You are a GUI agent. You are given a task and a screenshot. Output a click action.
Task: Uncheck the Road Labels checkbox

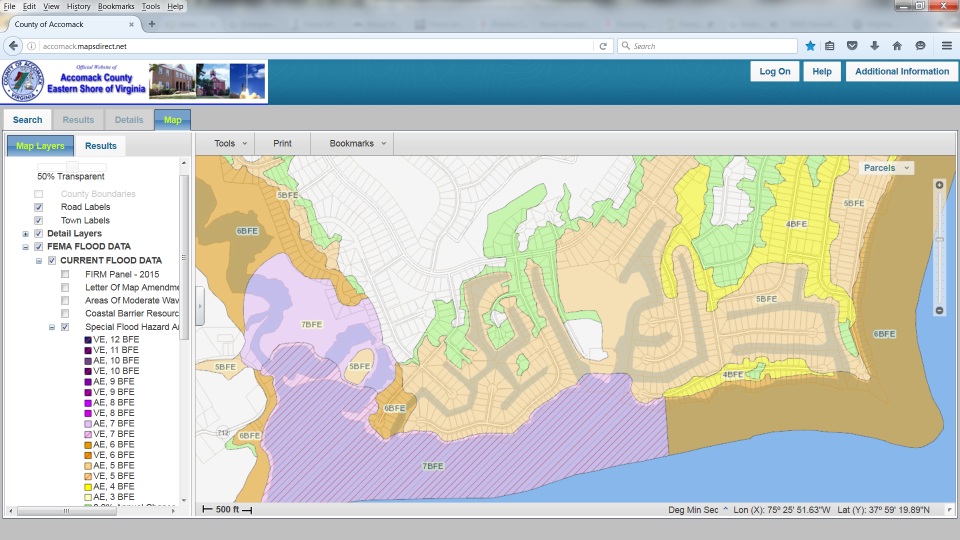[39, 207]
